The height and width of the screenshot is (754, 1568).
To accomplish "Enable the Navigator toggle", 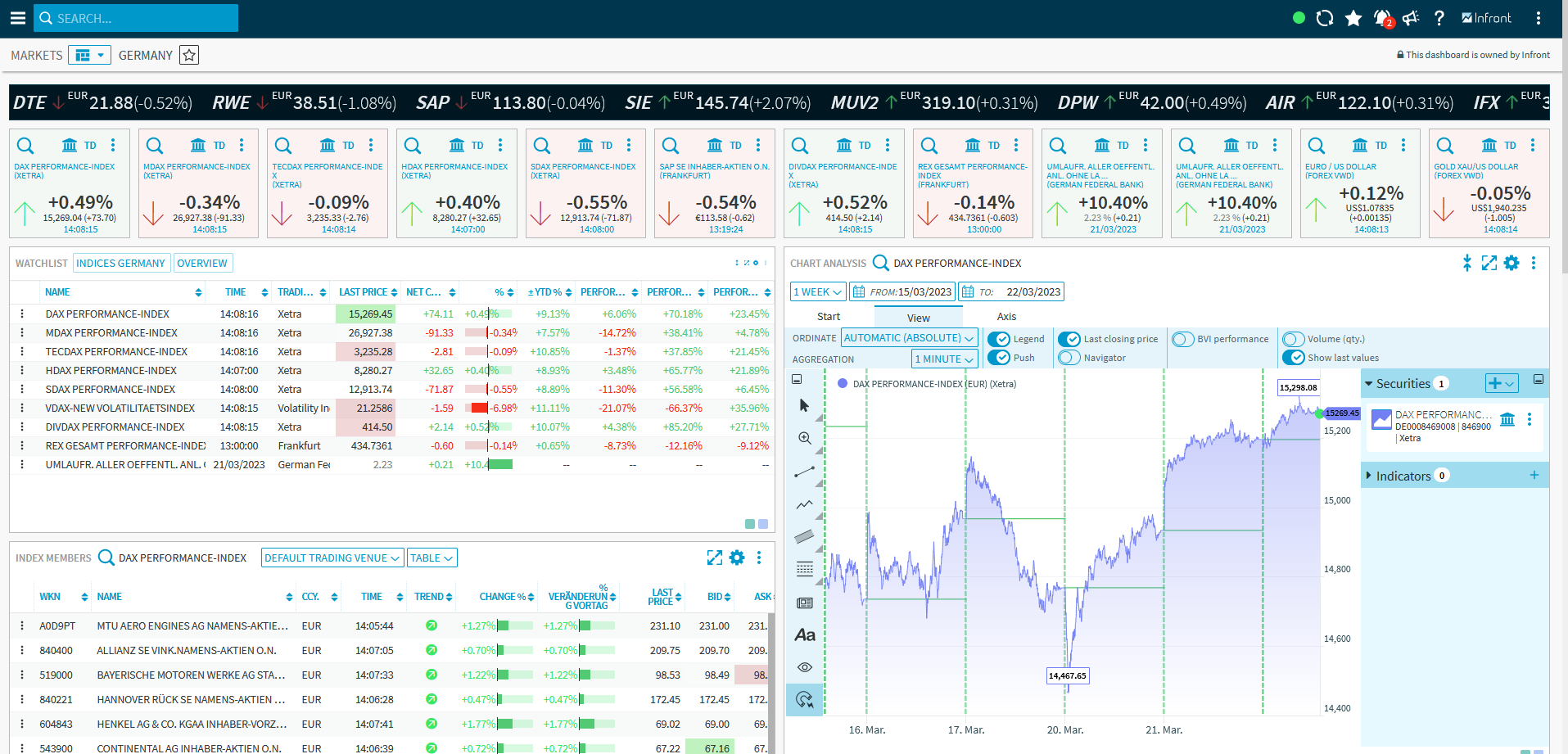I will coord(1069,358).
